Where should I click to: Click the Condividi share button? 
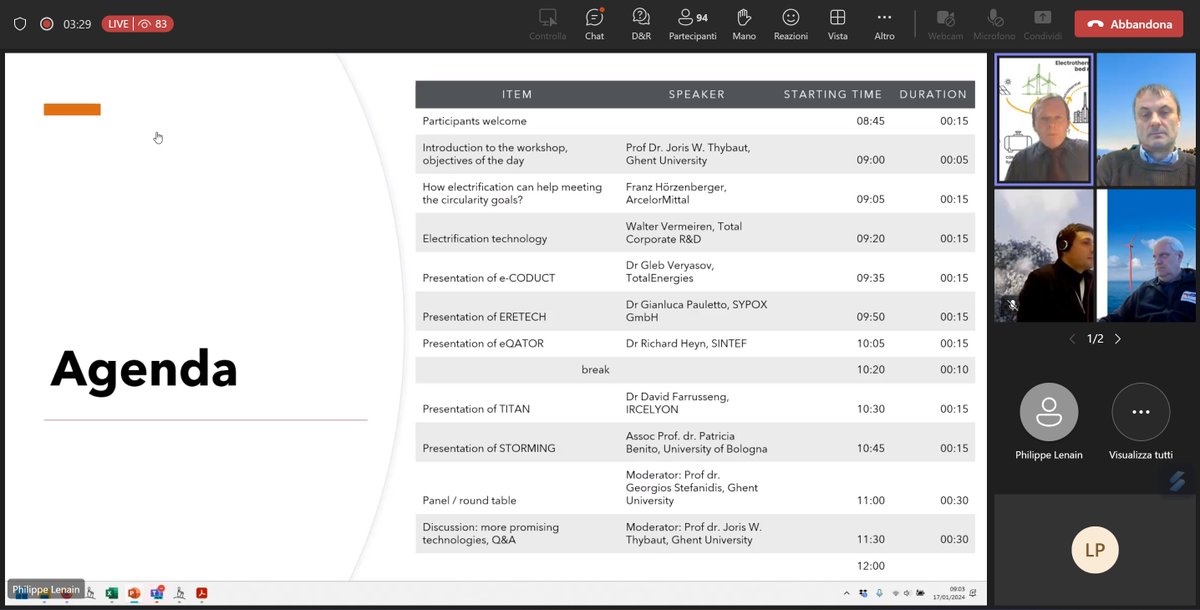click(x=1043, y=24)
